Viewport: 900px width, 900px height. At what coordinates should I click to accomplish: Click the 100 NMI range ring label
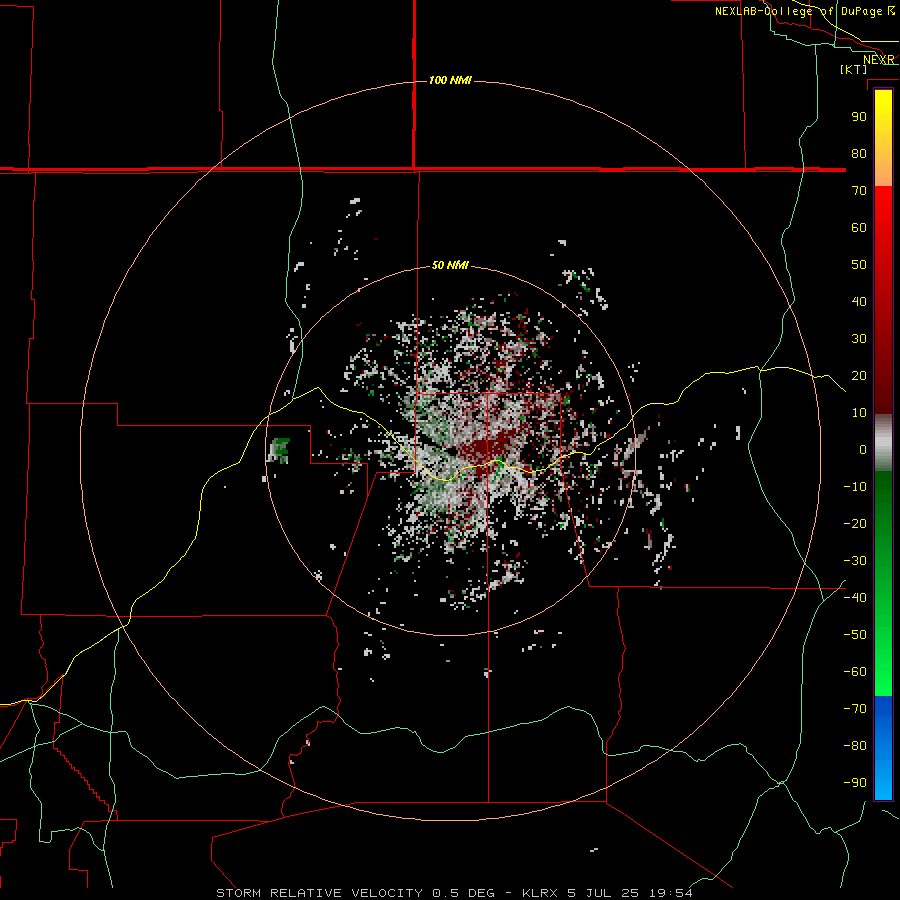tap(450, 80)
